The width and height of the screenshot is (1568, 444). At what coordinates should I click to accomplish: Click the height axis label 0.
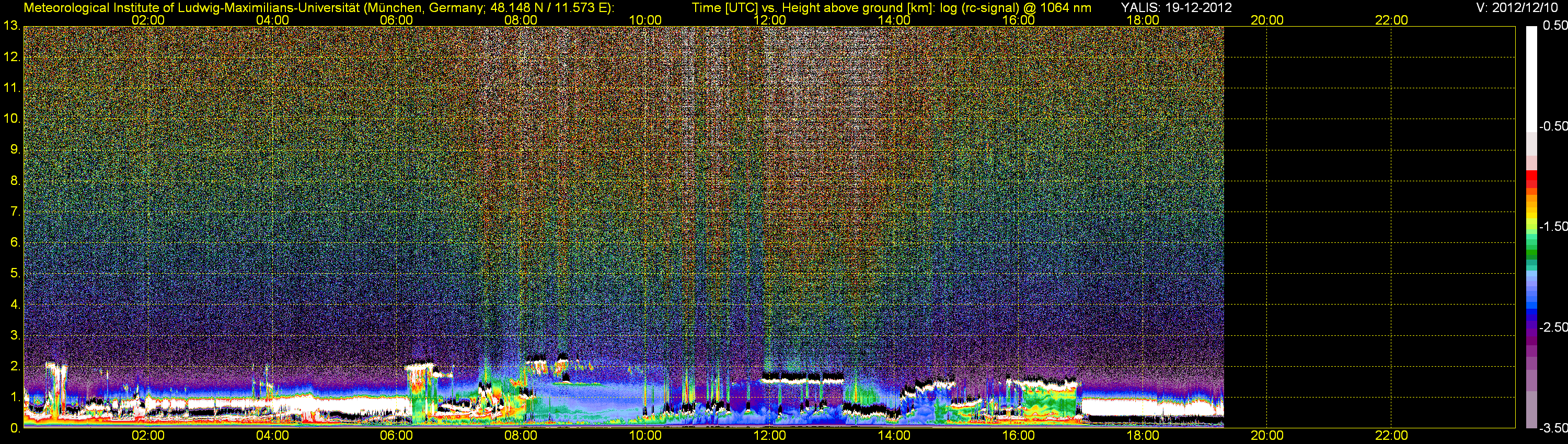tap(15, 428)
